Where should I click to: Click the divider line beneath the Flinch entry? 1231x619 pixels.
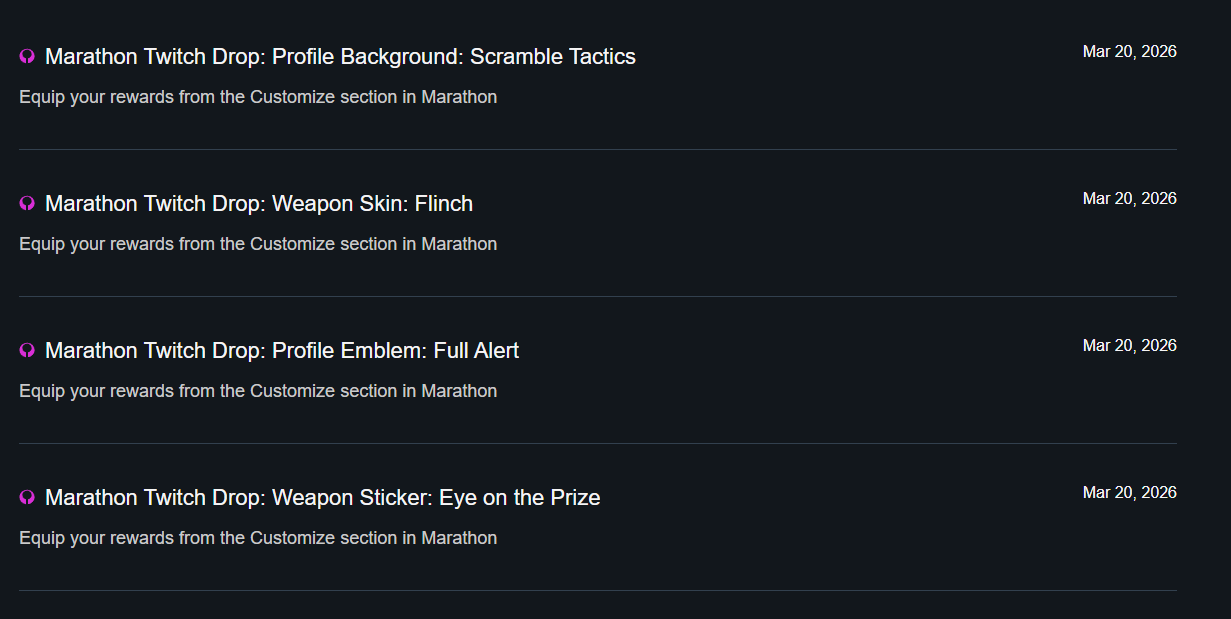coord(598,296)
